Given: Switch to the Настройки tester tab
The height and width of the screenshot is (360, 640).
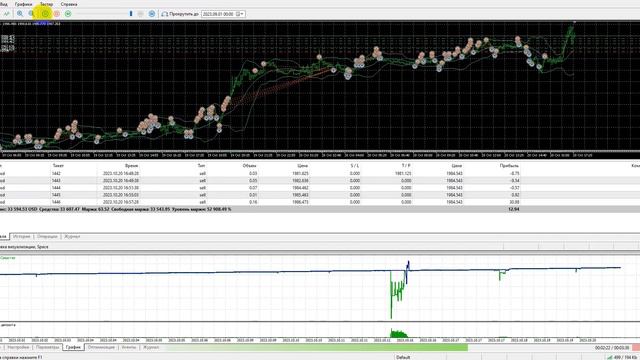Looking at the screenshot, I should tap(18, 347).
